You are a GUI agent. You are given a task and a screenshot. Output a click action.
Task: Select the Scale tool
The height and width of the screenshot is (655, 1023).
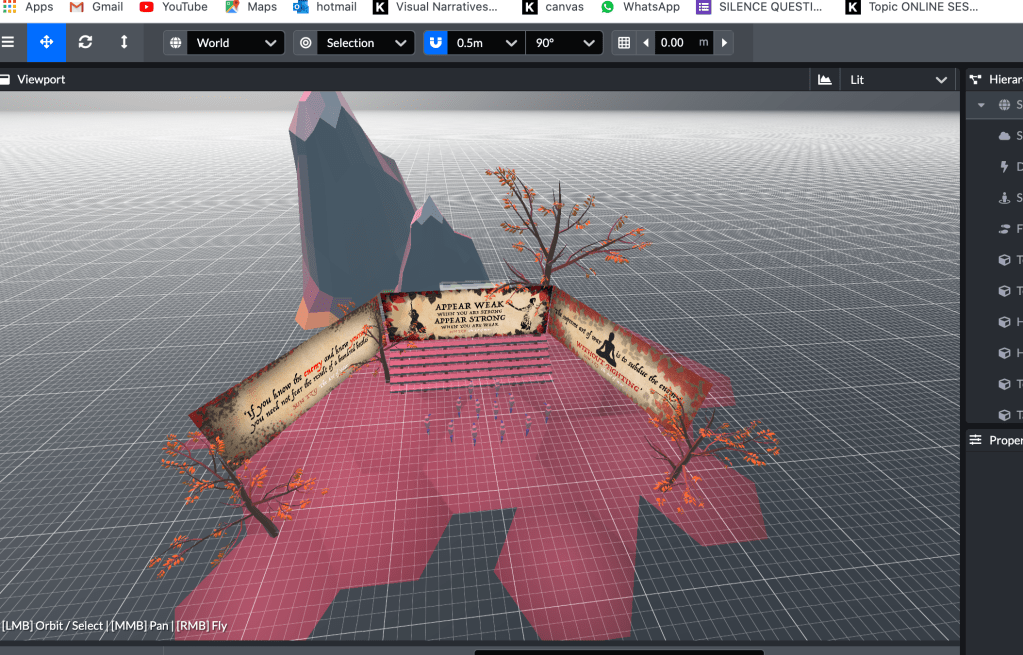124,43
